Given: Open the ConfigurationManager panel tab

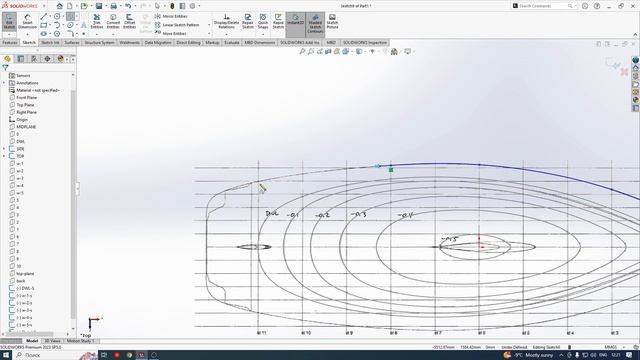Looking at the screenshot, I should point(34,59).
